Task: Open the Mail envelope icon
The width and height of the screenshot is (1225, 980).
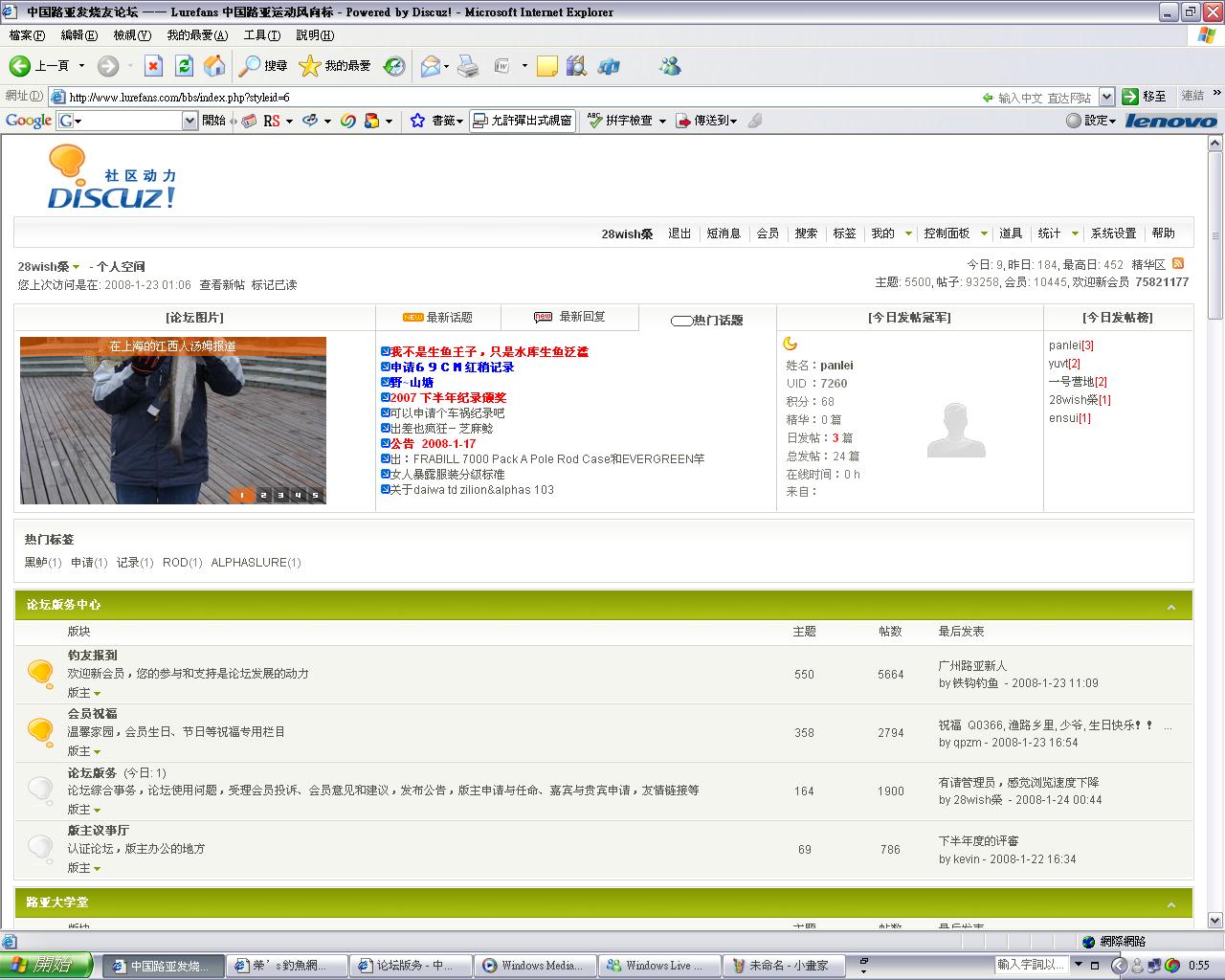Action: [431, 66]
